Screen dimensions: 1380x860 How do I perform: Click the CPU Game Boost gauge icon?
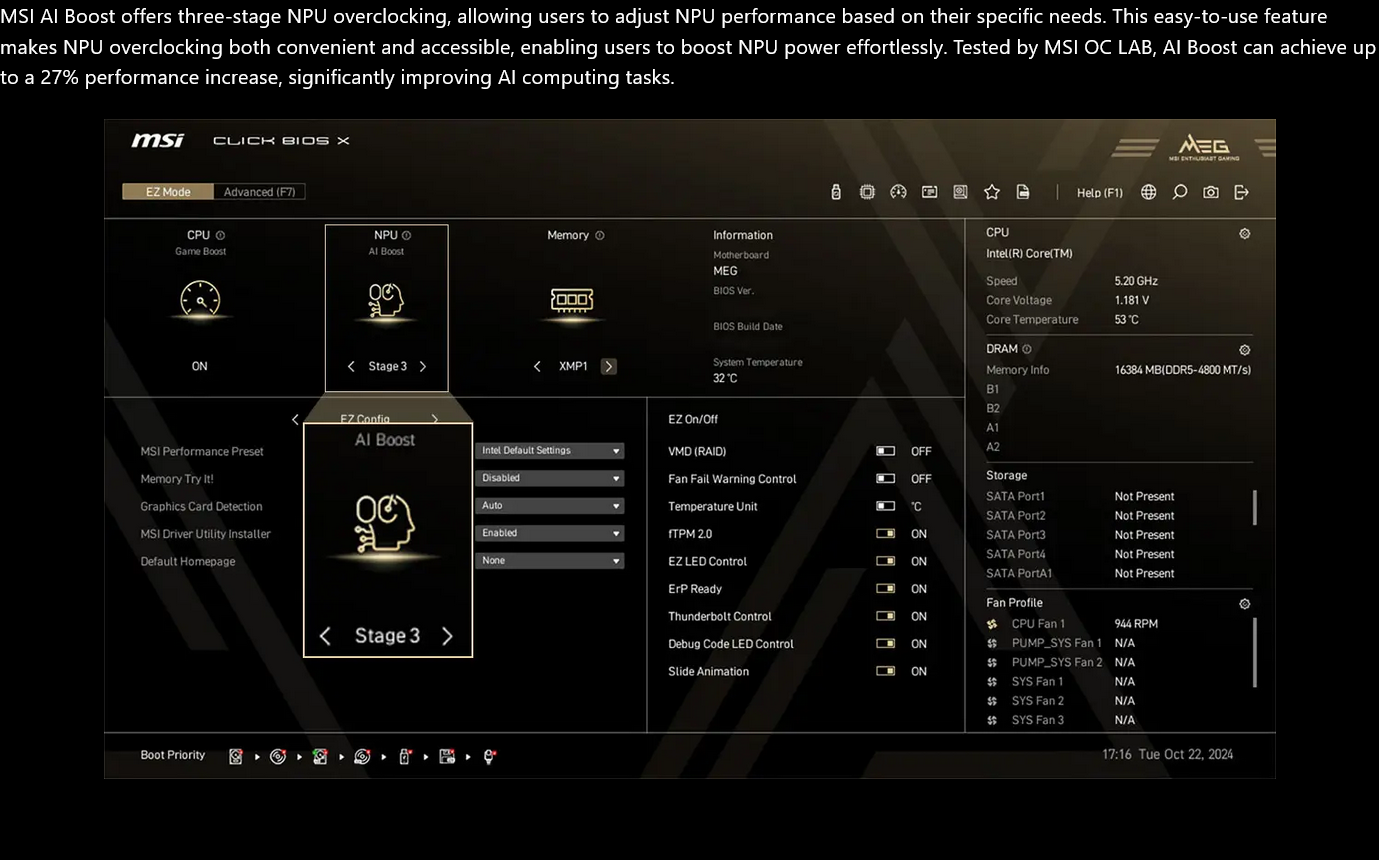point(200,299)
